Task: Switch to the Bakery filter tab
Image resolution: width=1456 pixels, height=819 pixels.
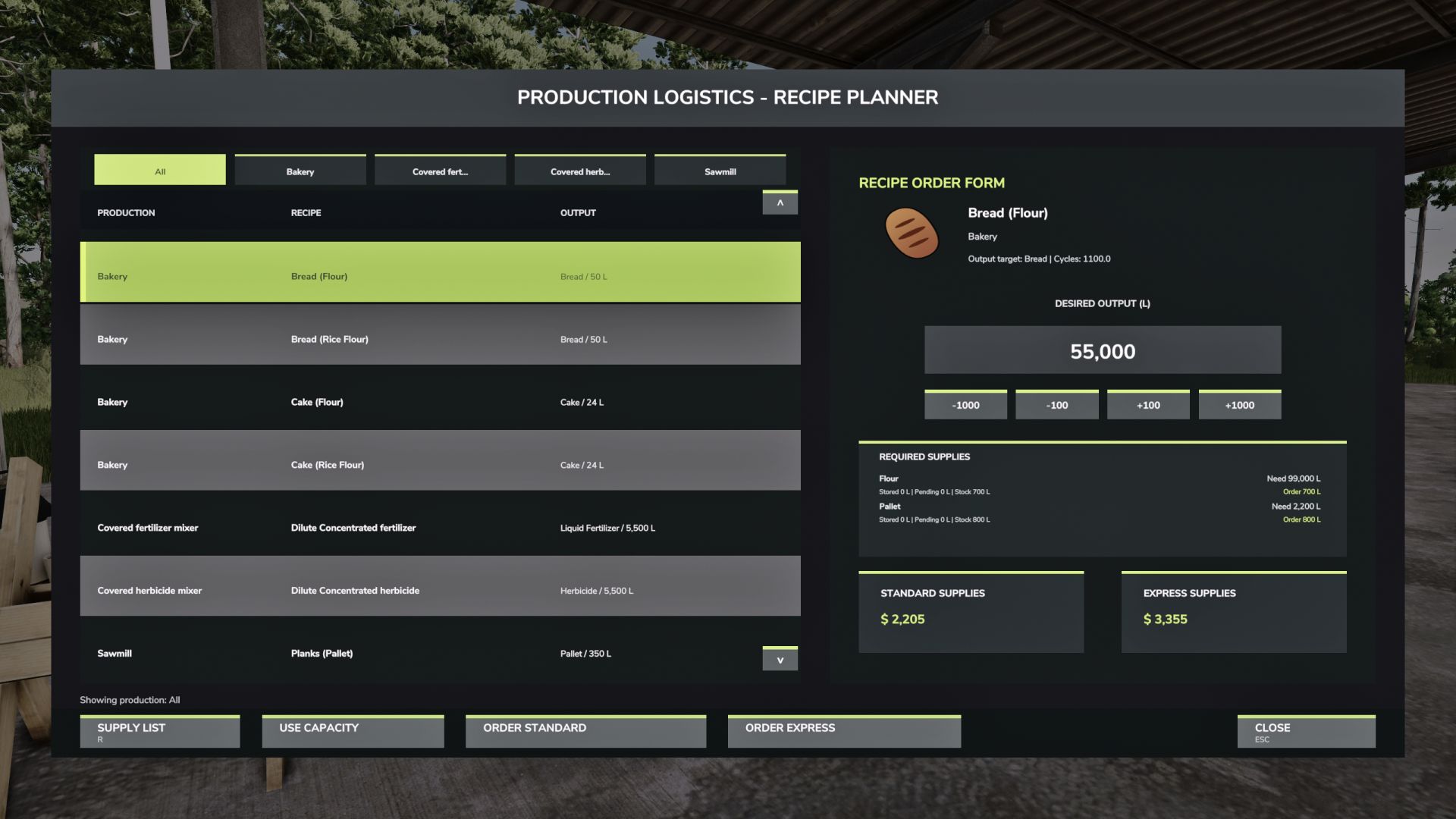Action: (x=300, y=170)
